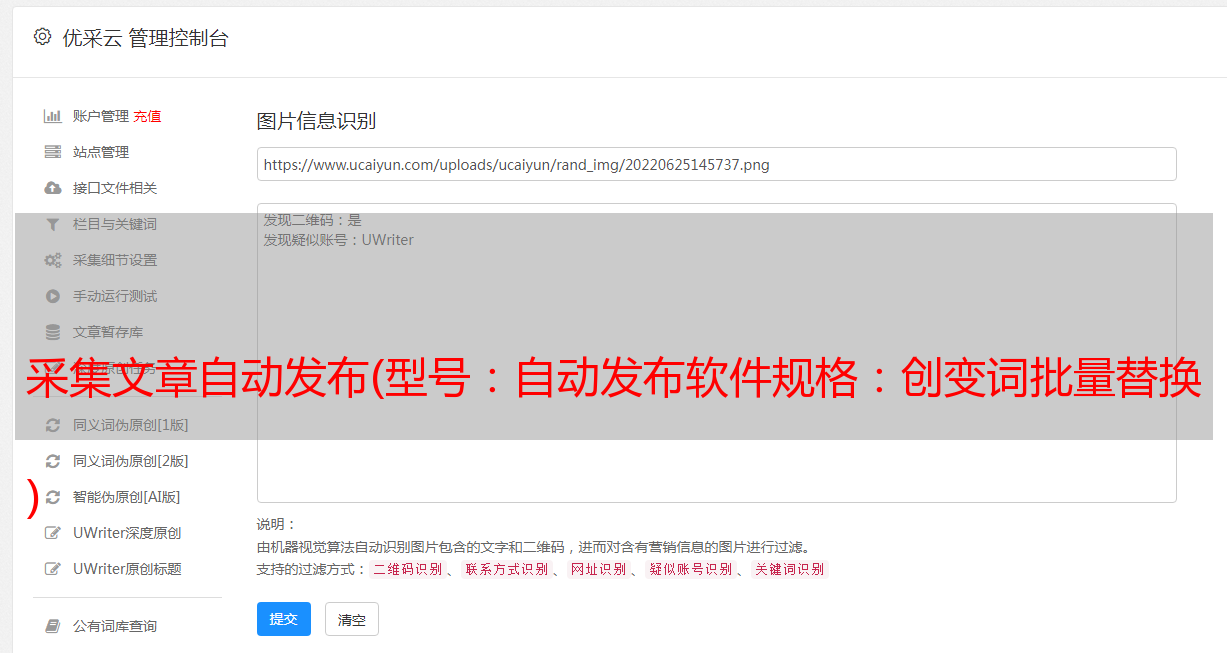Click the server icon for 站点管理
This screenshot has width=1227, height=653.
(x=53, y=152)
